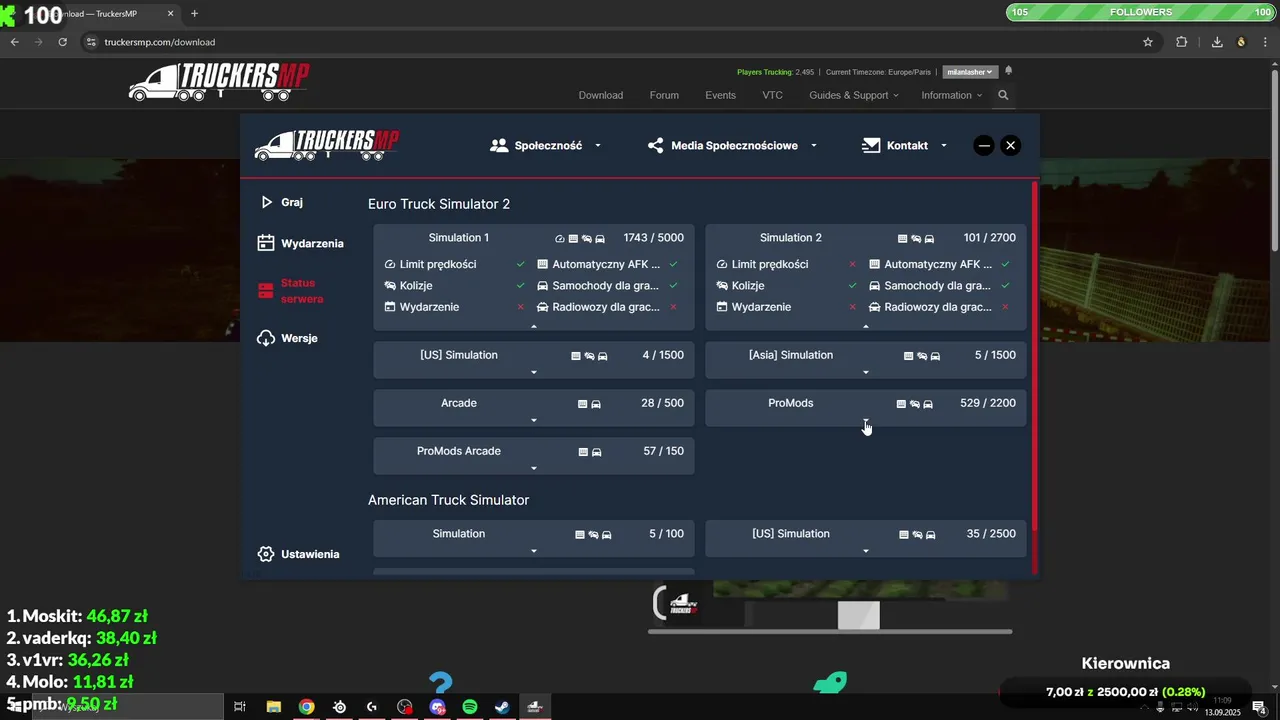Image resolution: width=1280 pixels, height=720 pixels.
Task: Bookmark this page with the star icon
Action: point(1148,42)
